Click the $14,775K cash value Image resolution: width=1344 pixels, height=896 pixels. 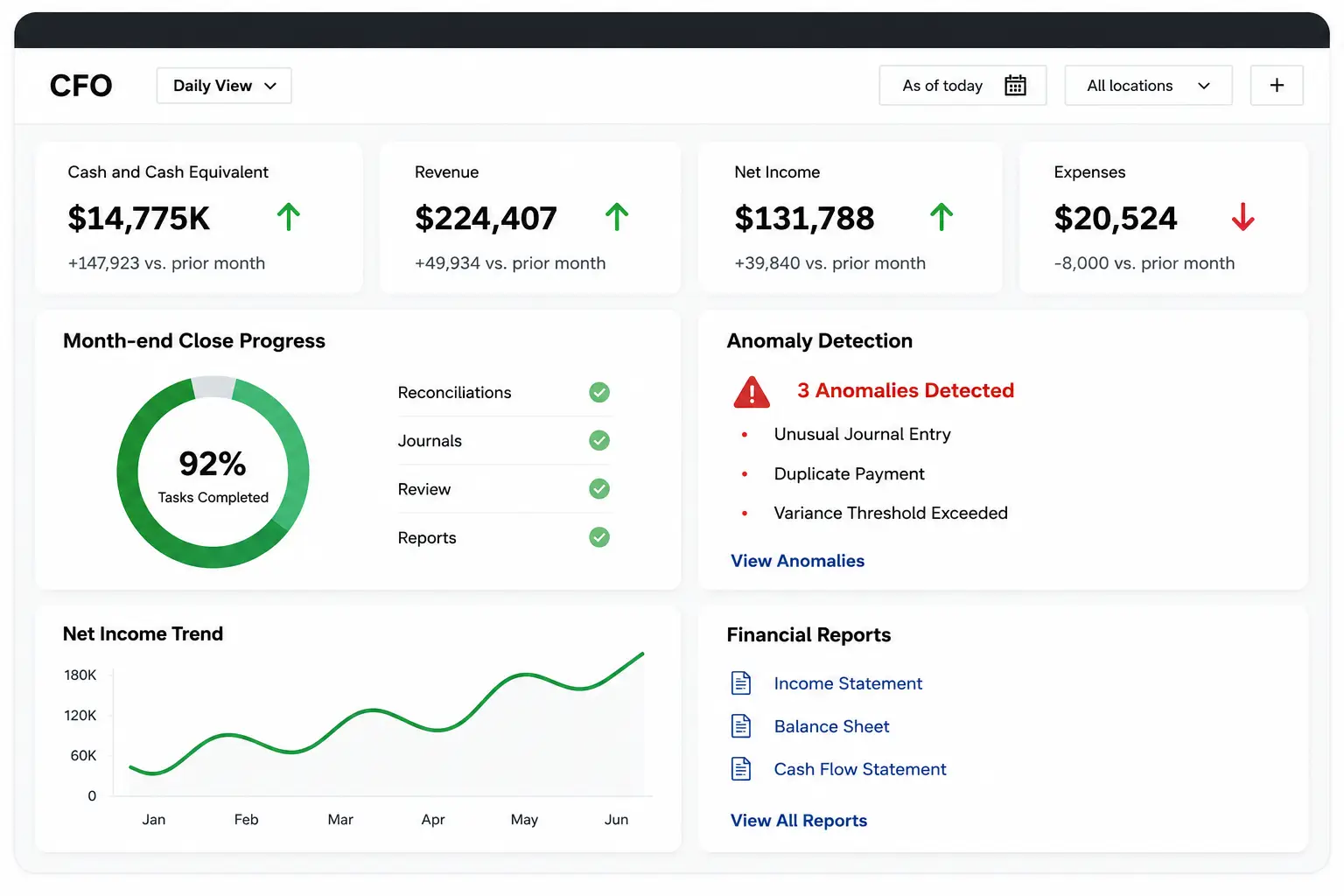[x=139, y=218]
